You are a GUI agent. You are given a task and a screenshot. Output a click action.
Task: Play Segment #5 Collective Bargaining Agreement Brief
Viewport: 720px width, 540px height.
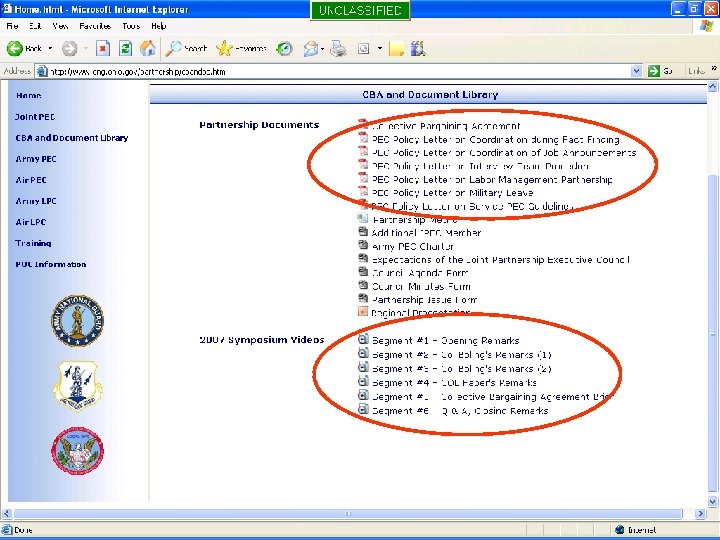tap(493, 397)
